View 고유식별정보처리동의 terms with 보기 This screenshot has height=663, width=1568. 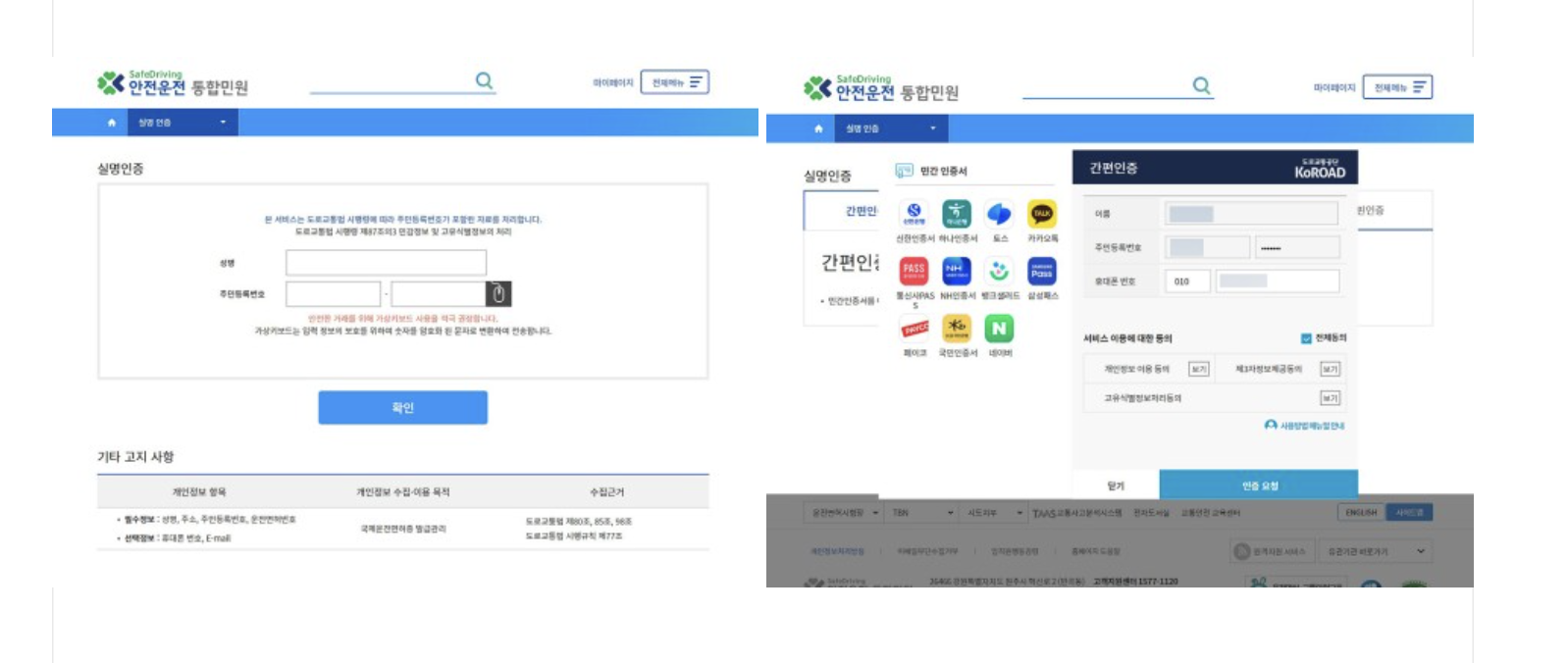1330,398
